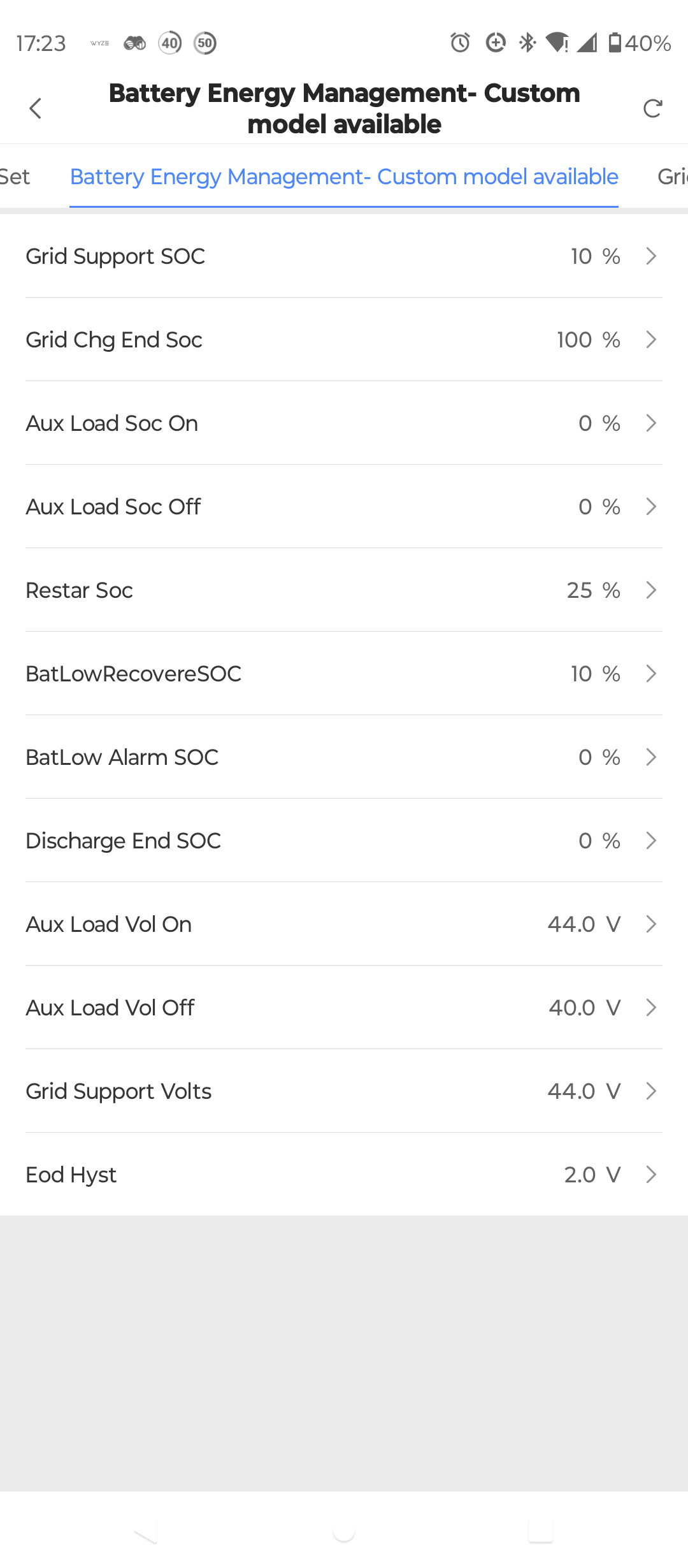This screenshot has width=688, height=1568.
Task: Switch to the Grid tab at right
Action: (671, 177)
